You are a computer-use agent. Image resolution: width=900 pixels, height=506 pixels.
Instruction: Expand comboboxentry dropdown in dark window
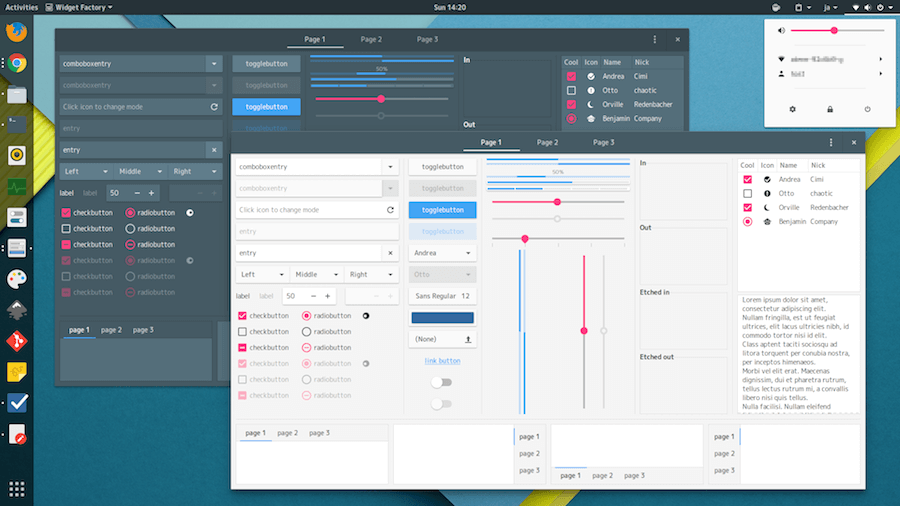point(214,64)
